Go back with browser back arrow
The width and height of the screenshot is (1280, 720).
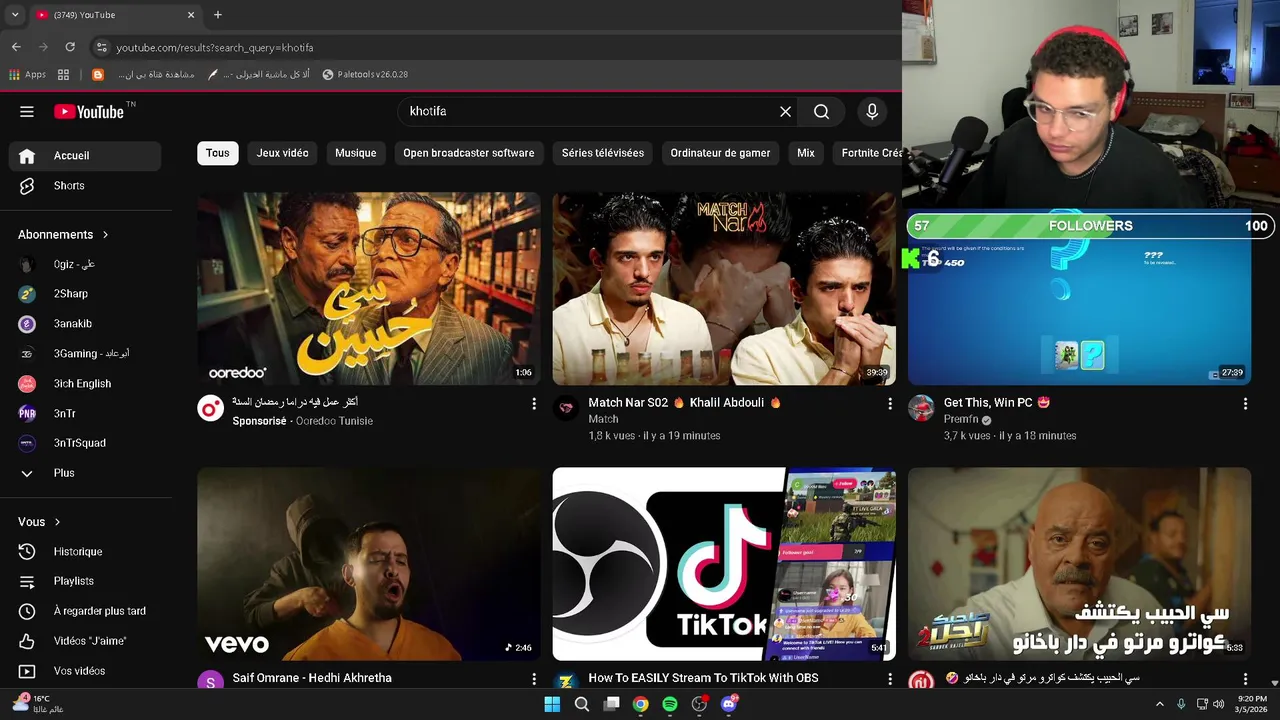pyautogui.click(x=16, y=47)
